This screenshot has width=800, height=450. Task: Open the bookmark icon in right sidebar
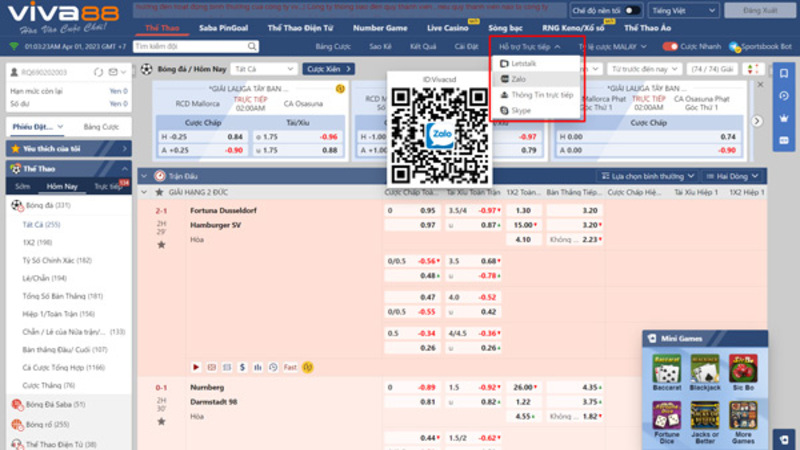[784, 73]
